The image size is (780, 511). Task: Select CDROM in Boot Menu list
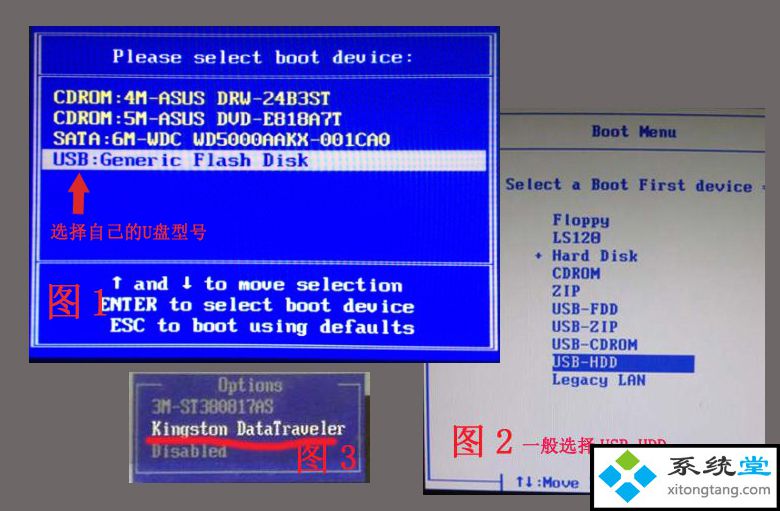pos(576,274)
